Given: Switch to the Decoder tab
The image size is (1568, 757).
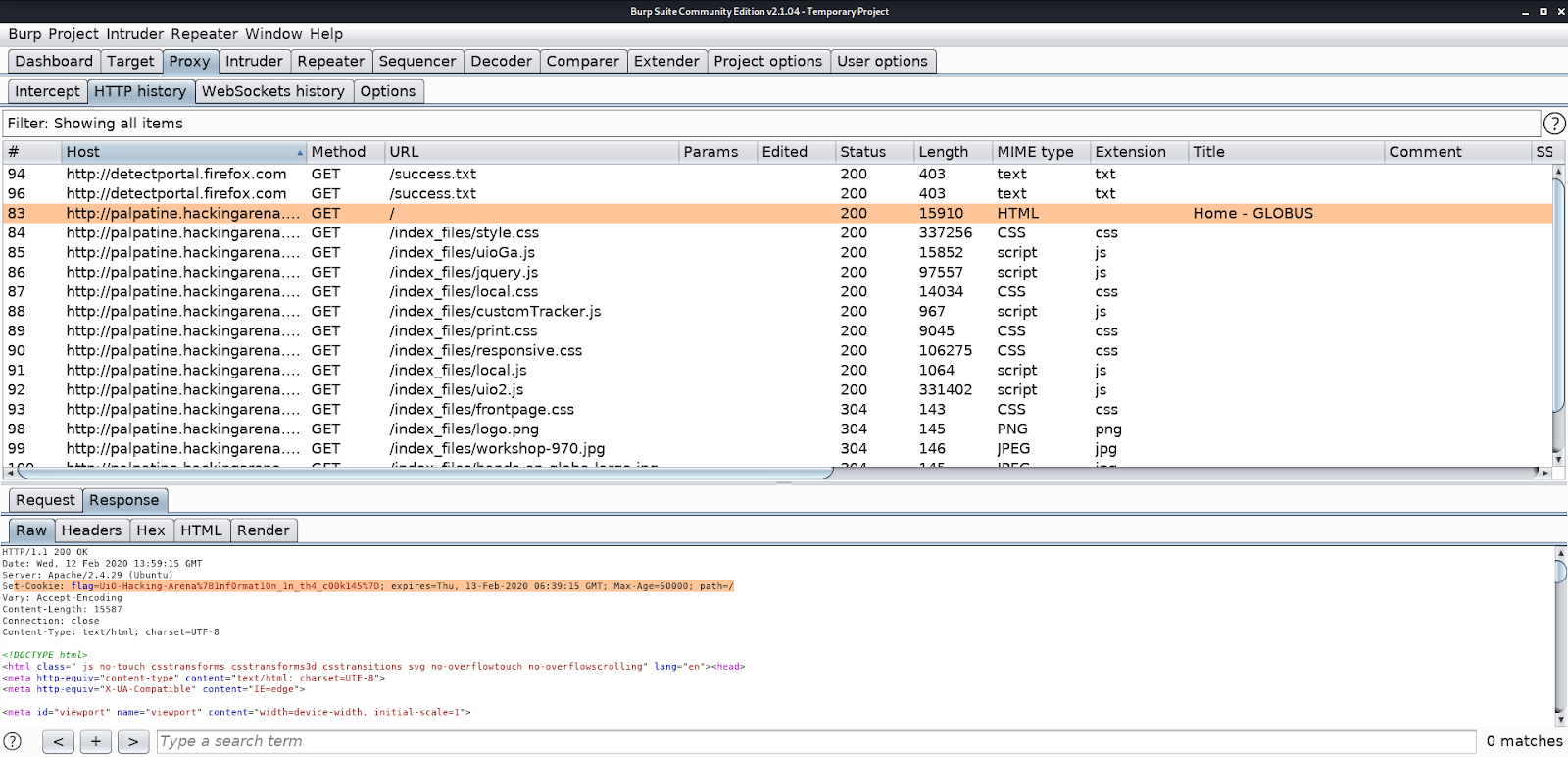Looking at the screenshot, I should click(x=501, y=61).
